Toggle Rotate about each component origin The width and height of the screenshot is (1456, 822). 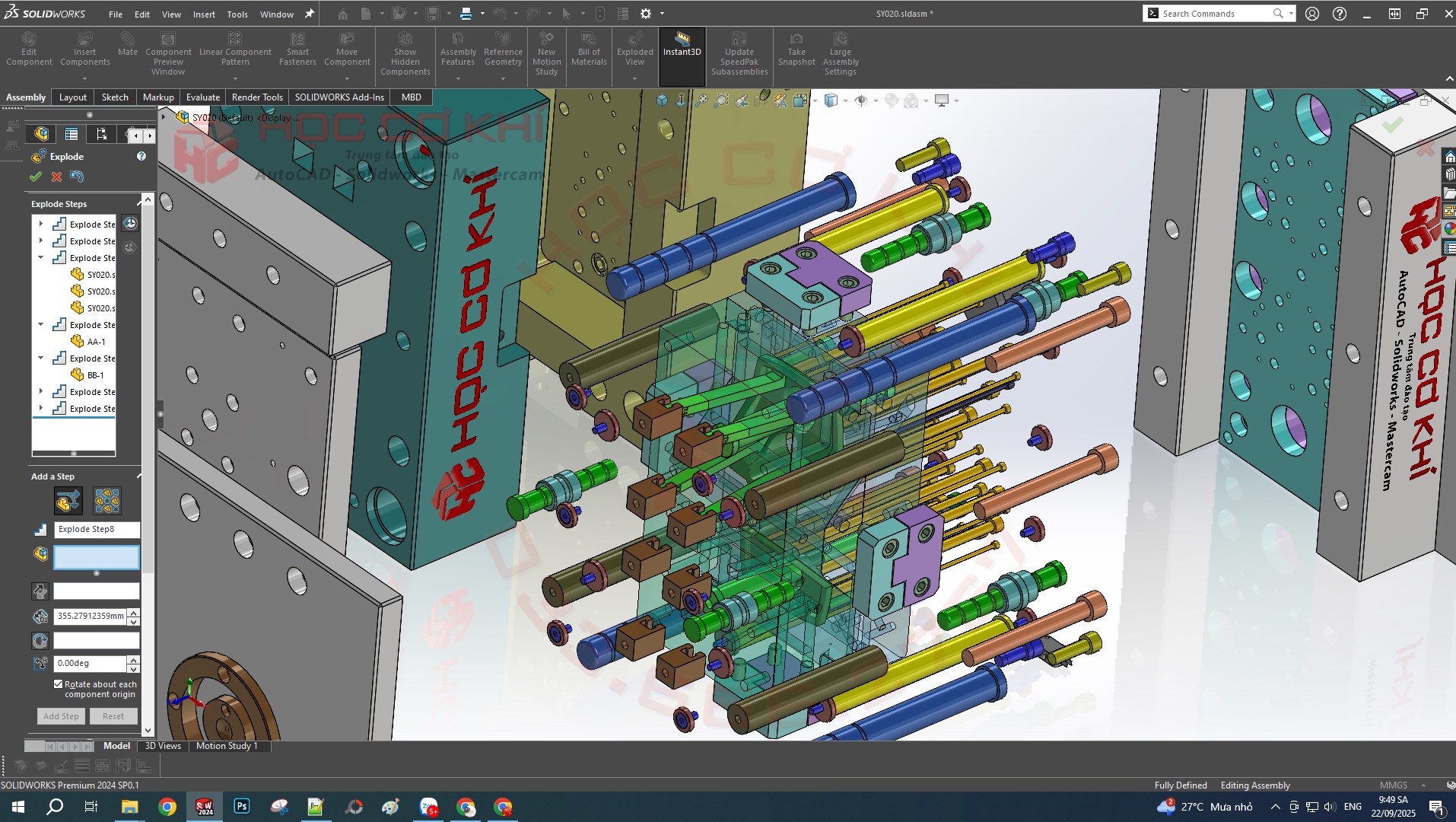coord(59,684)
